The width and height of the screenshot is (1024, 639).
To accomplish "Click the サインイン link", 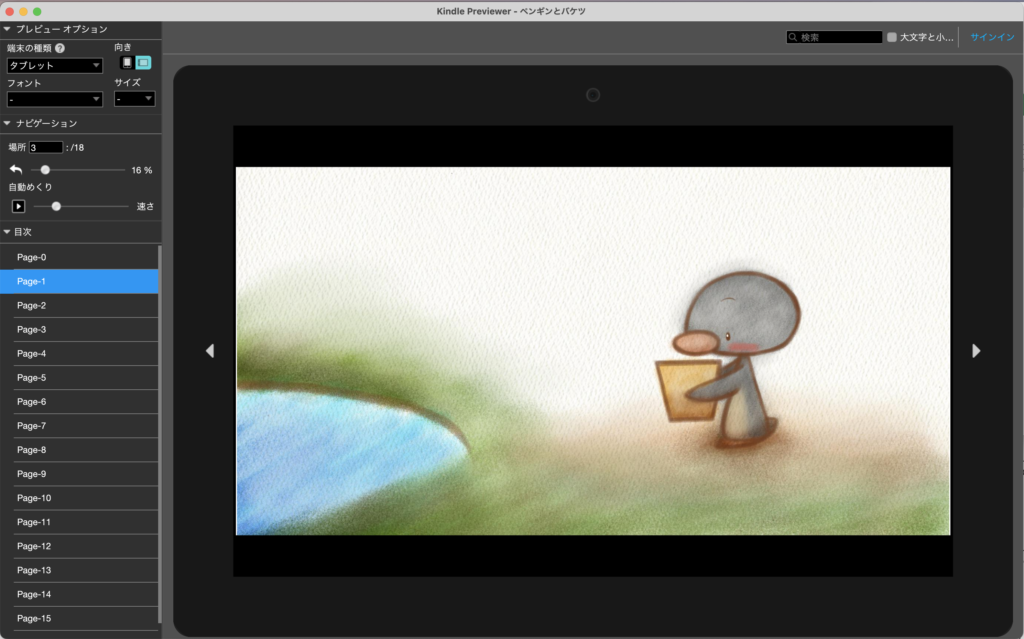I will tap(992, 37).
